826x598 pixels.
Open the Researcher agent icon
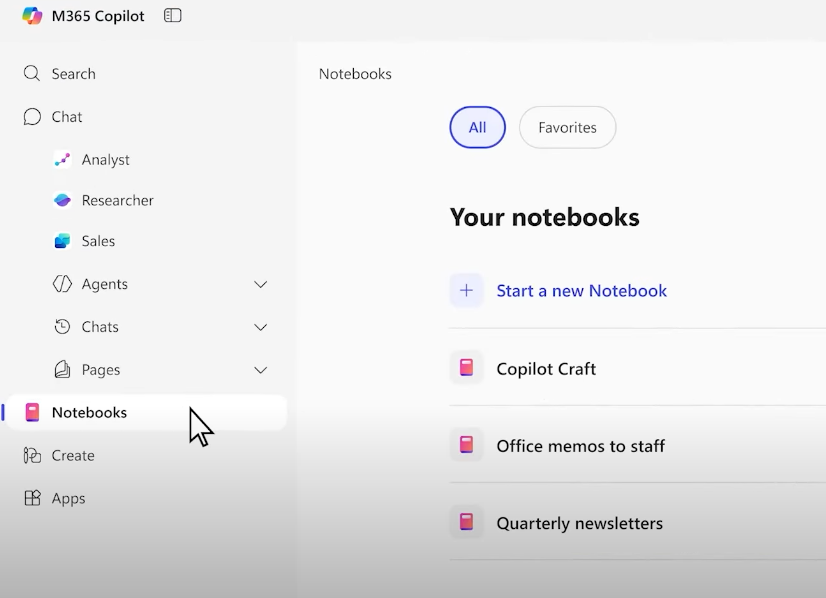tap(62, 200)
